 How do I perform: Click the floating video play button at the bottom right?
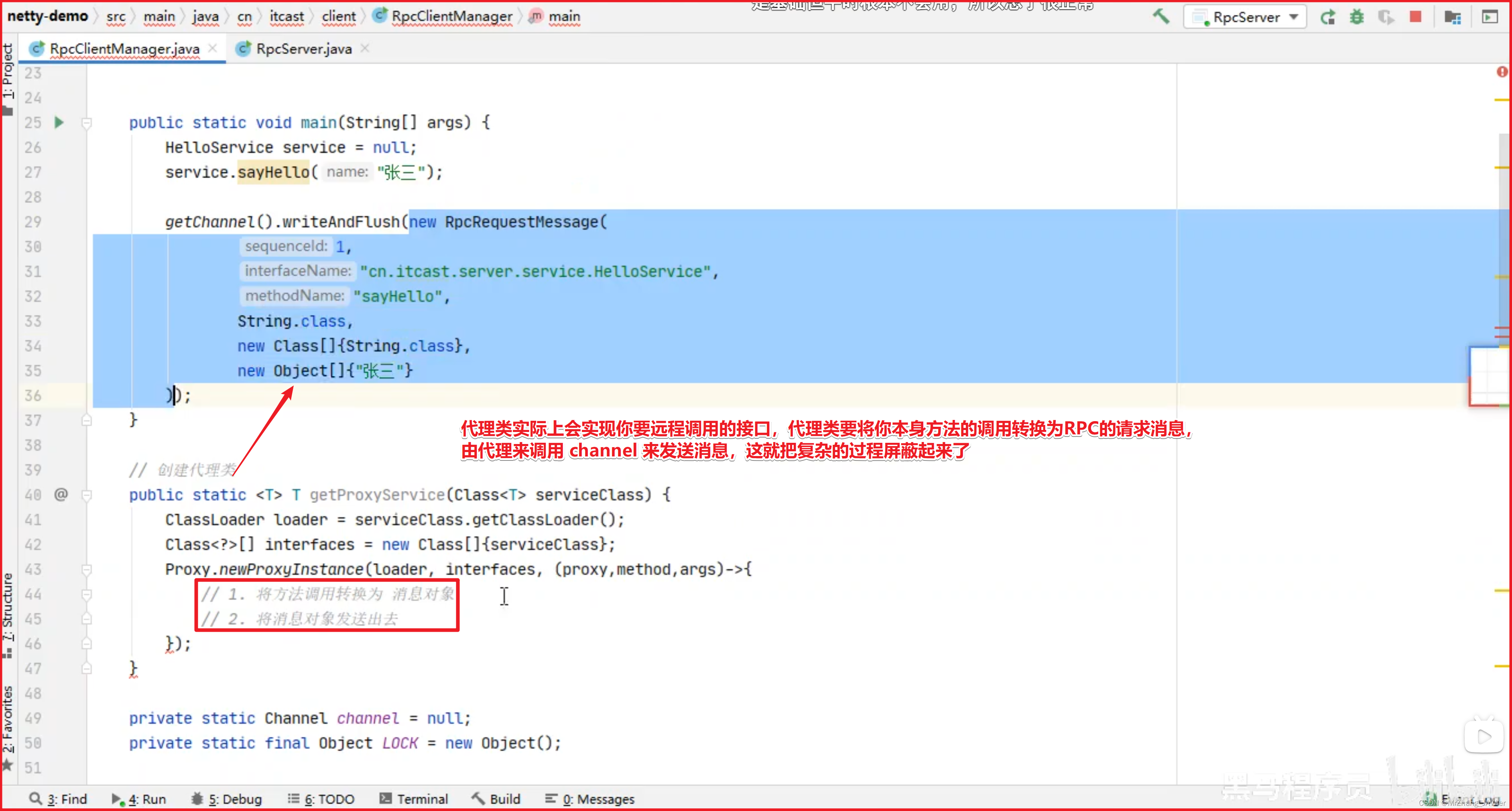tap(1484, 736)
